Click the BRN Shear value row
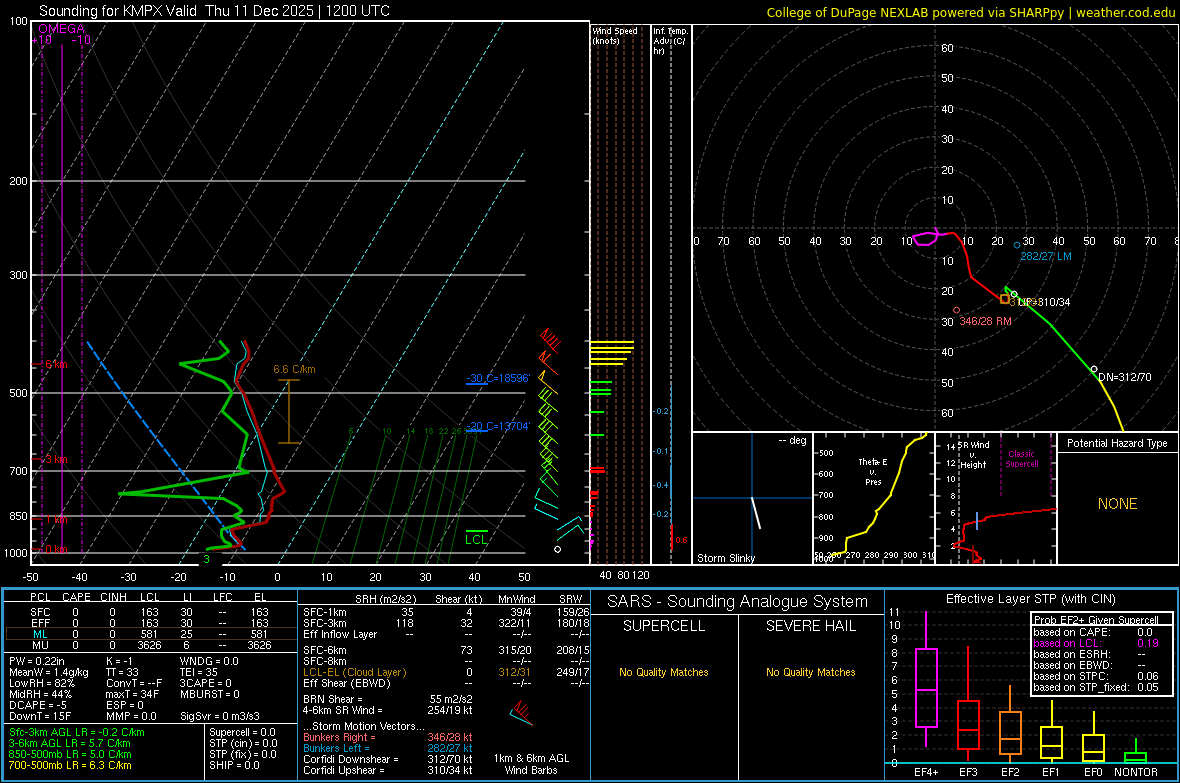This screenshot has height=783, width=1180. point(388,699)
